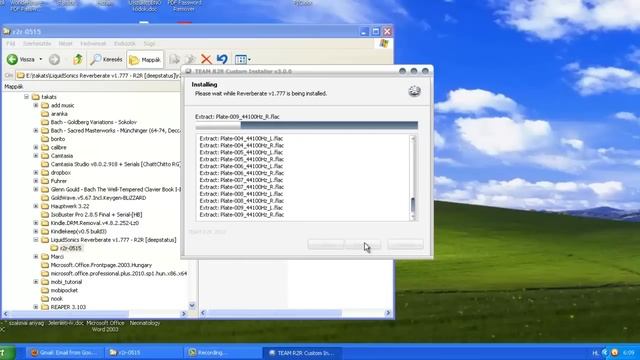Viewport: 640px width, 360px height.
Task: Expand the mobi_tutorial folder node
Action: click(36, 282)
